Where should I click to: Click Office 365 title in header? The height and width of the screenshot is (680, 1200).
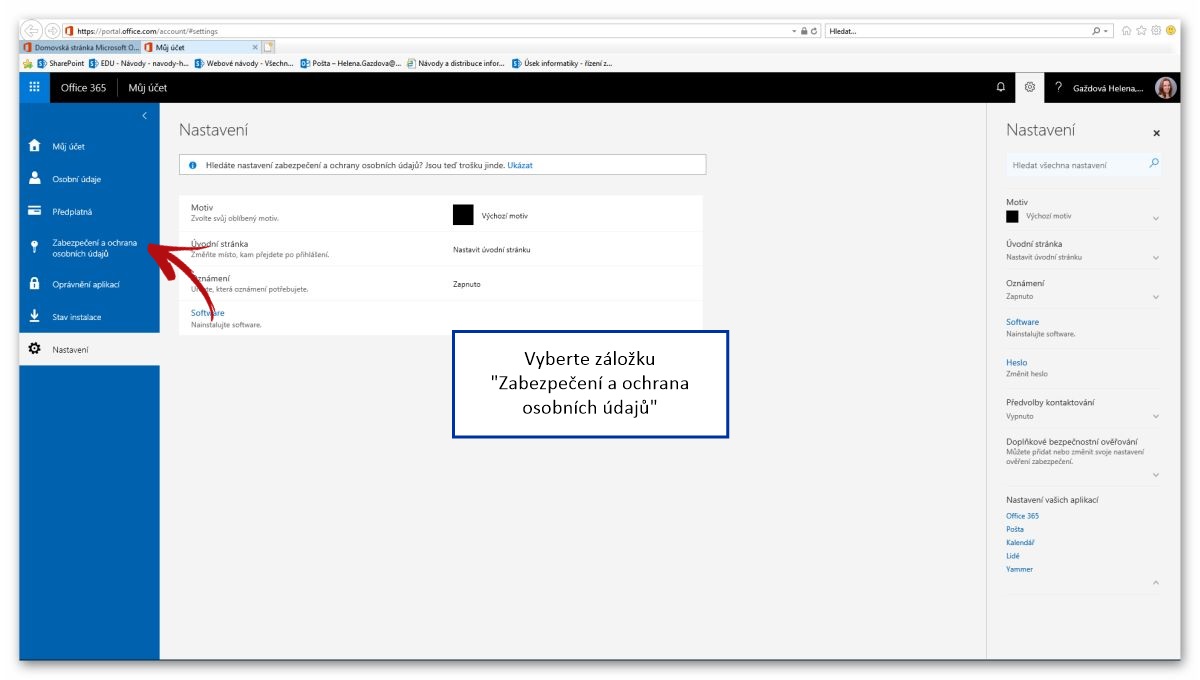click(84, 88)
